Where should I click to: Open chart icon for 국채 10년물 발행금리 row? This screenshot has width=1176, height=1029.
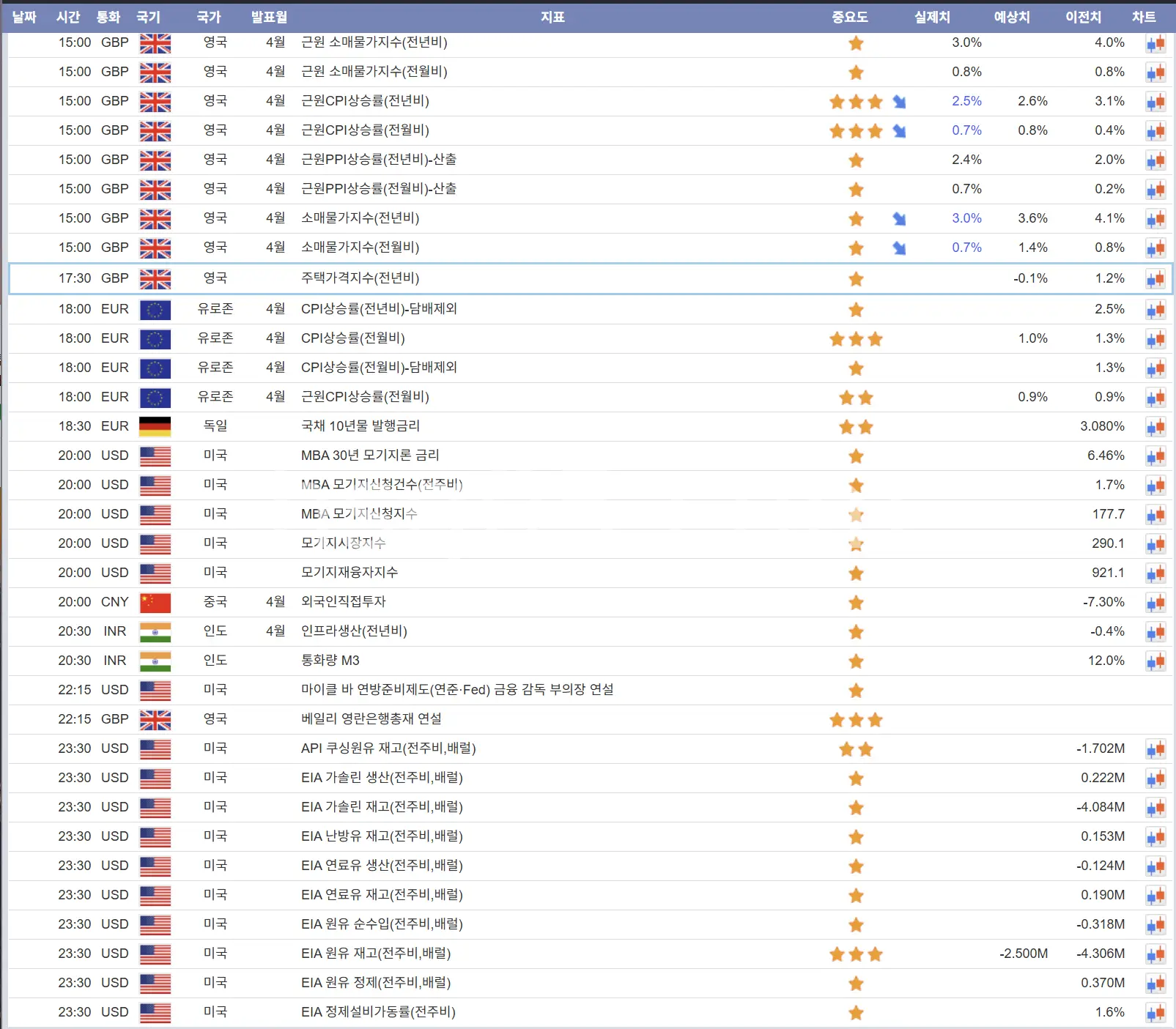[1155, 427]
